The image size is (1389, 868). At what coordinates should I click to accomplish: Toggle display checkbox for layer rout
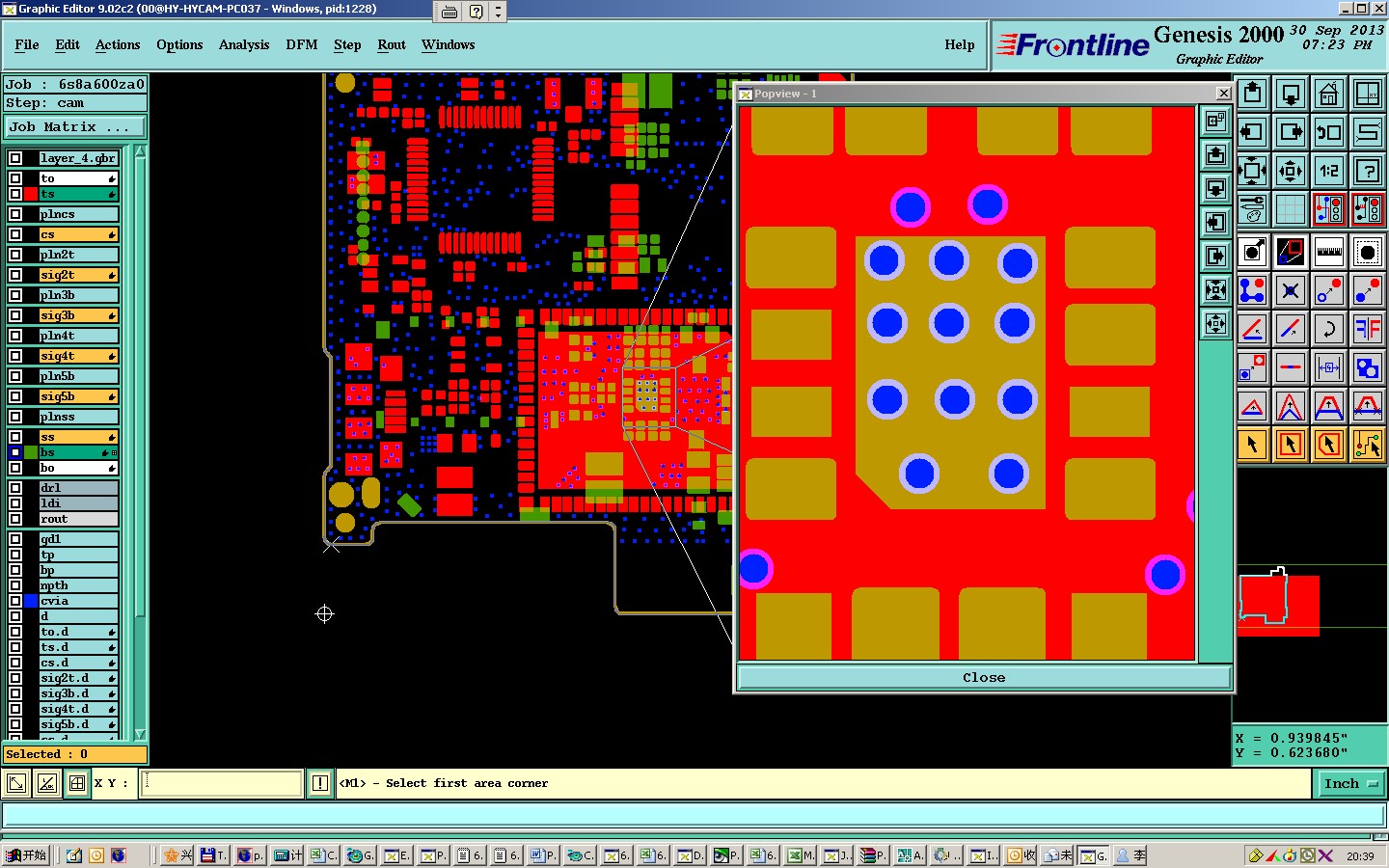coord(15,519)
